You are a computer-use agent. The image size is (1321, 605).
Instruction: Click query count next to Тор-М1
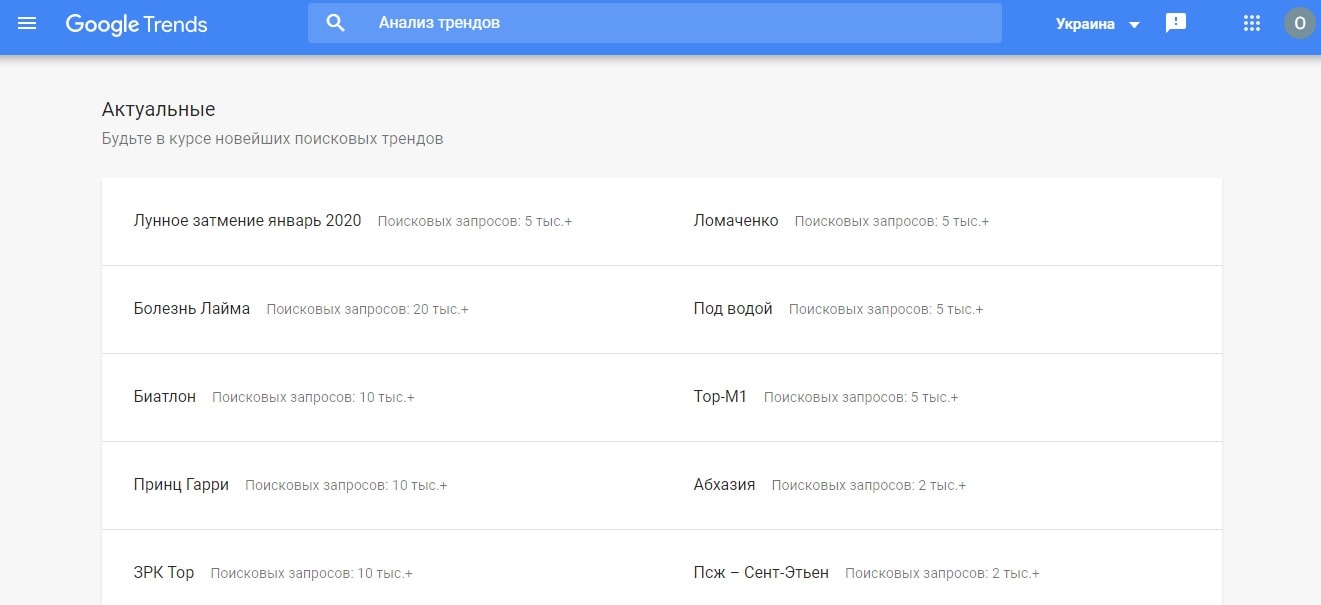click(861, 398)
